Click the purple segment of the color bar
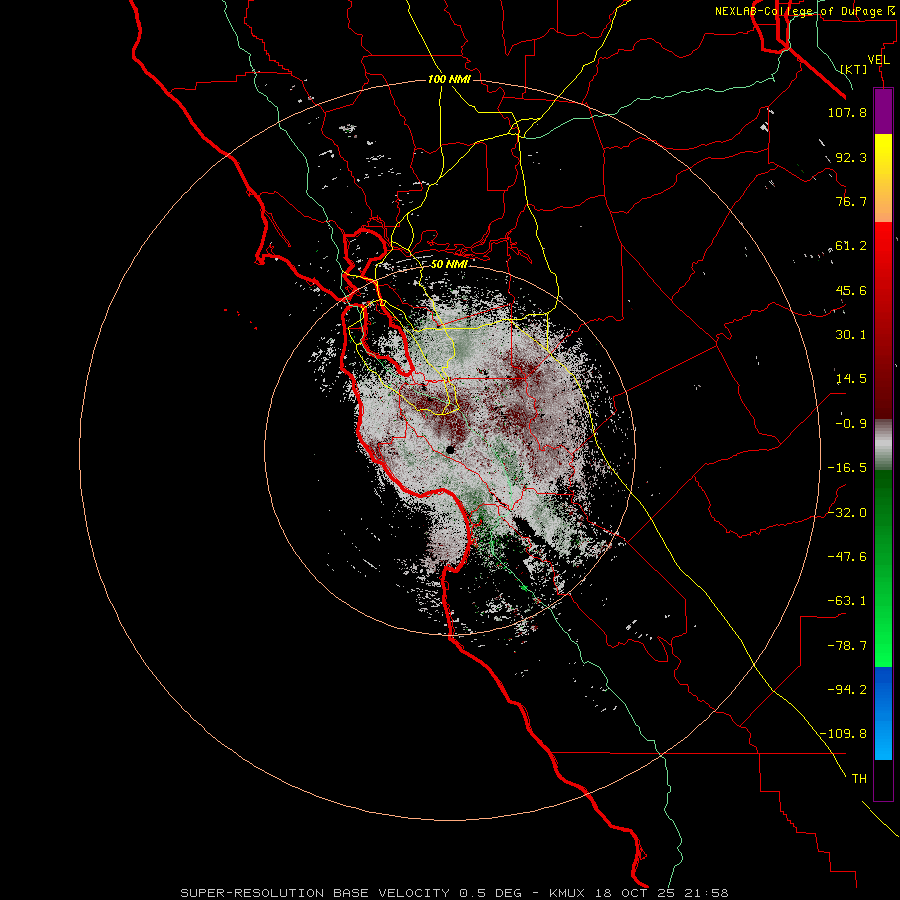This screenshot has height=900, width=900. [883, 111]
